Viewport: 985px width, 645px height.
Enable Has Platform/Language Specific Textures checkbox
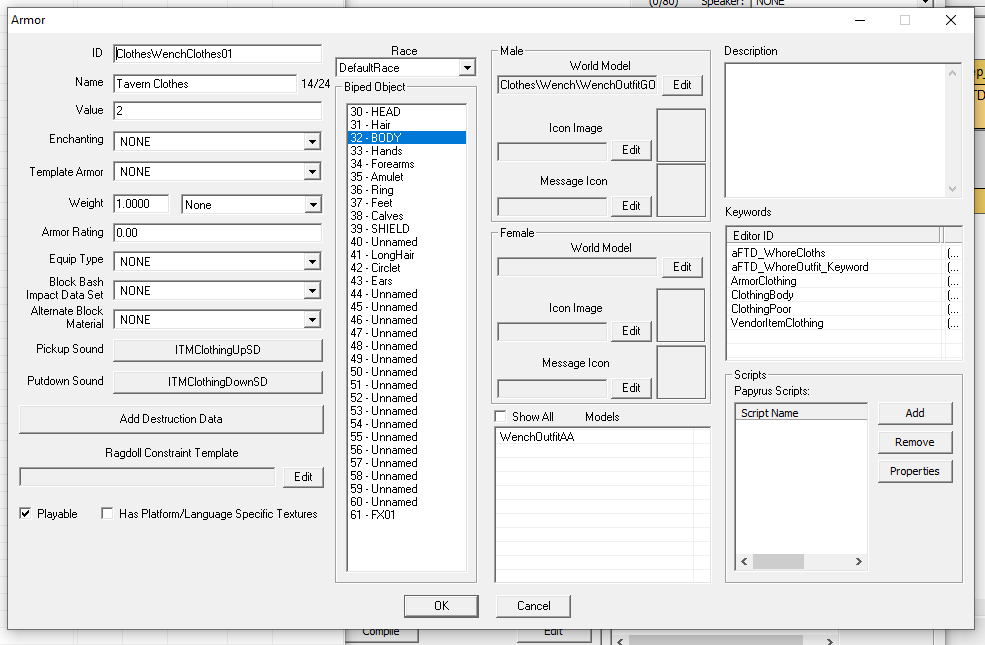point(107,514)
